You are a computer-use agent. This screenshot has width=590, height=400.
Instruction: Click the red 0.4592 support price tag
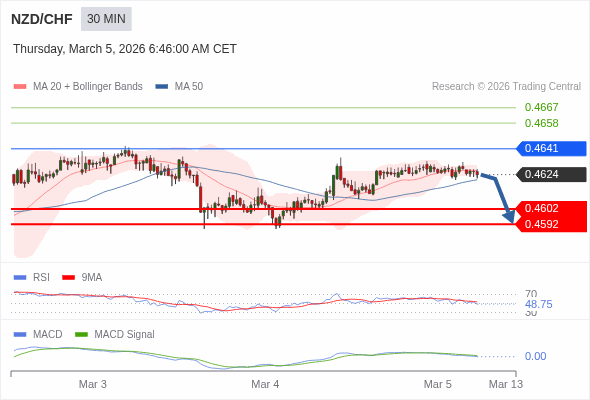coord(551,224)
